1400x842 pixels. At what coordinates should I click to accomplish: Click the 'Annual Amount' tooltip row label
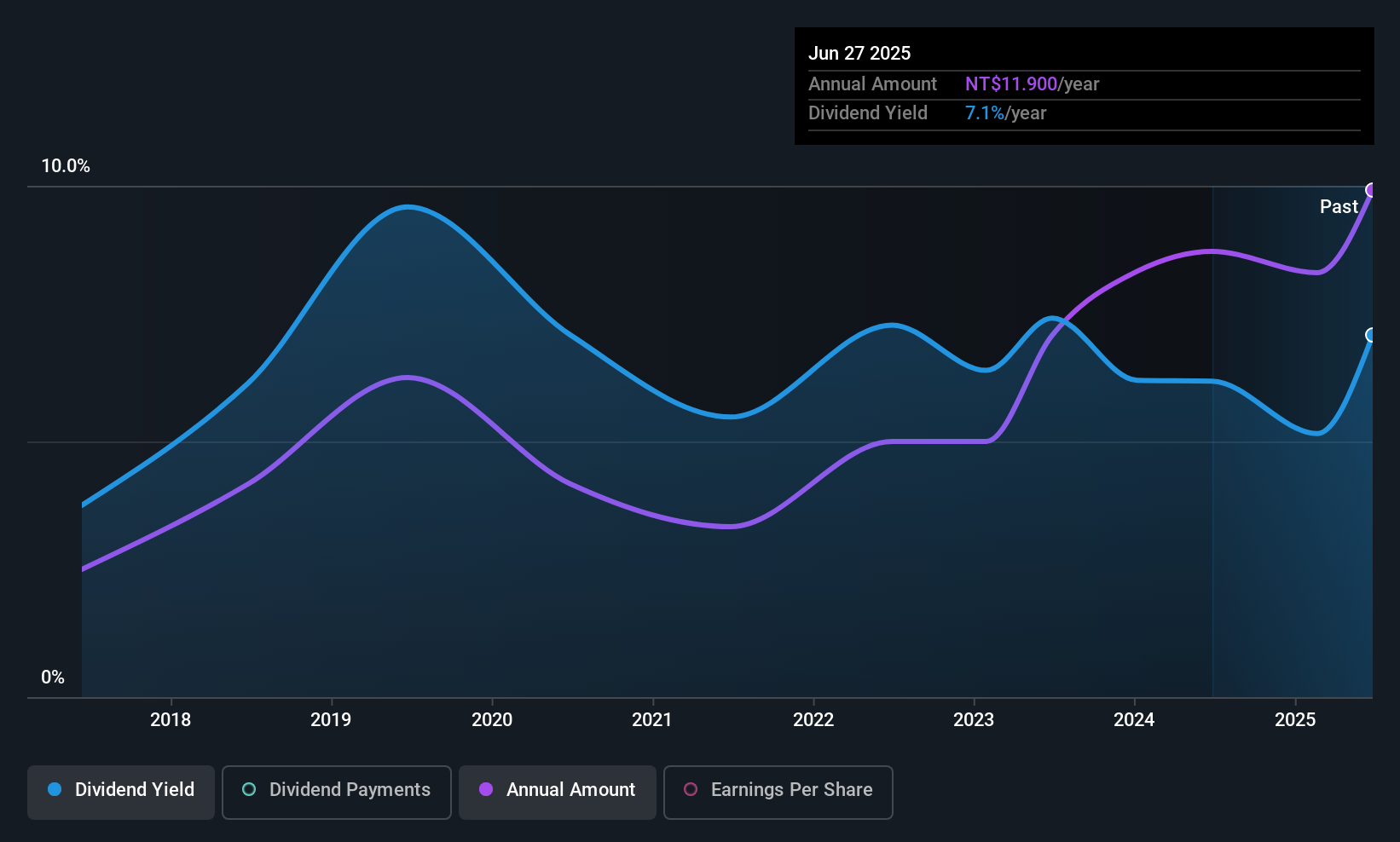872,84
